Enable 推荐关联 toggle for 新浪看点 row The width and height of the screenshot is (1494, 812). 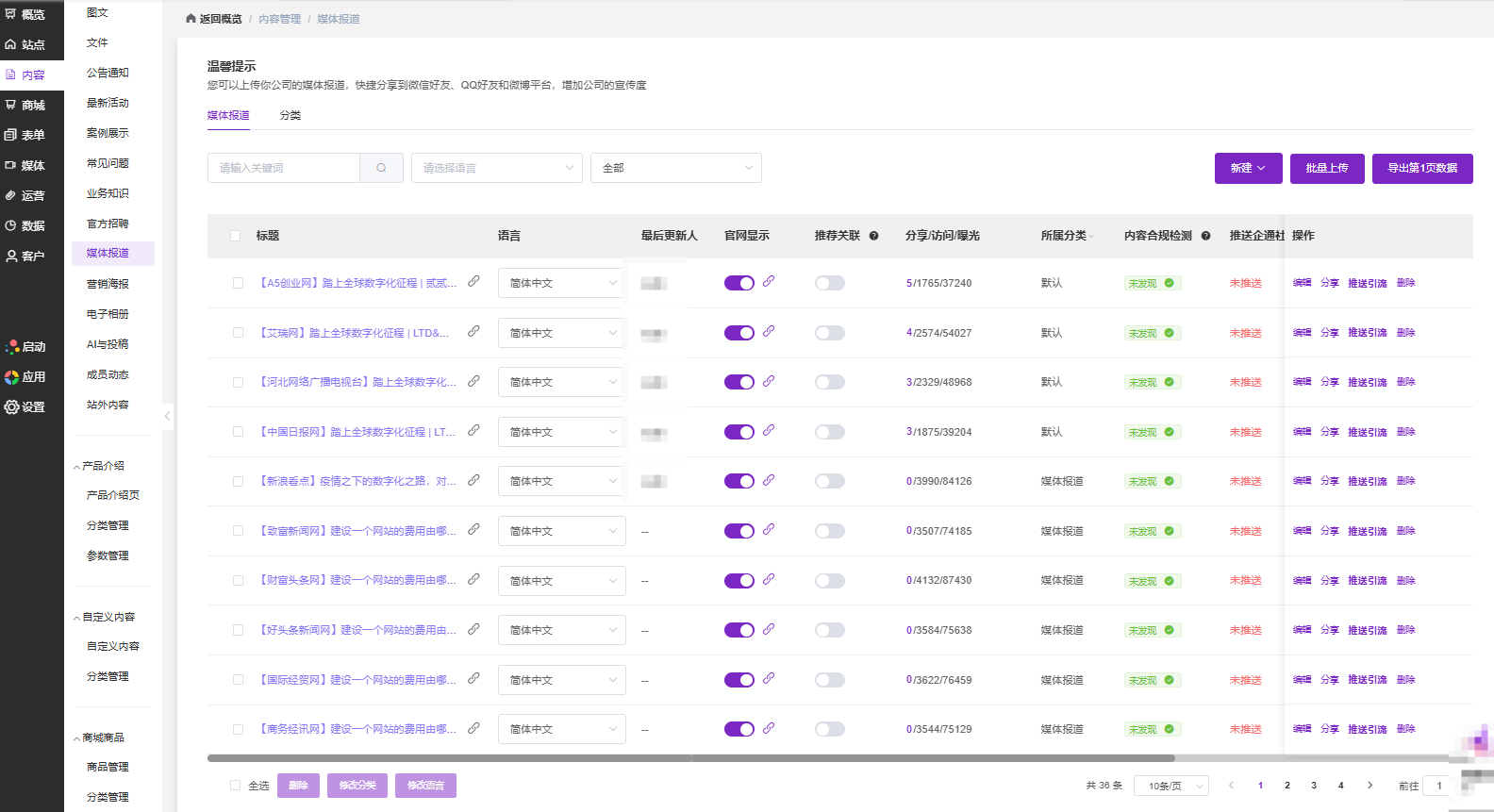click(829, 481)
